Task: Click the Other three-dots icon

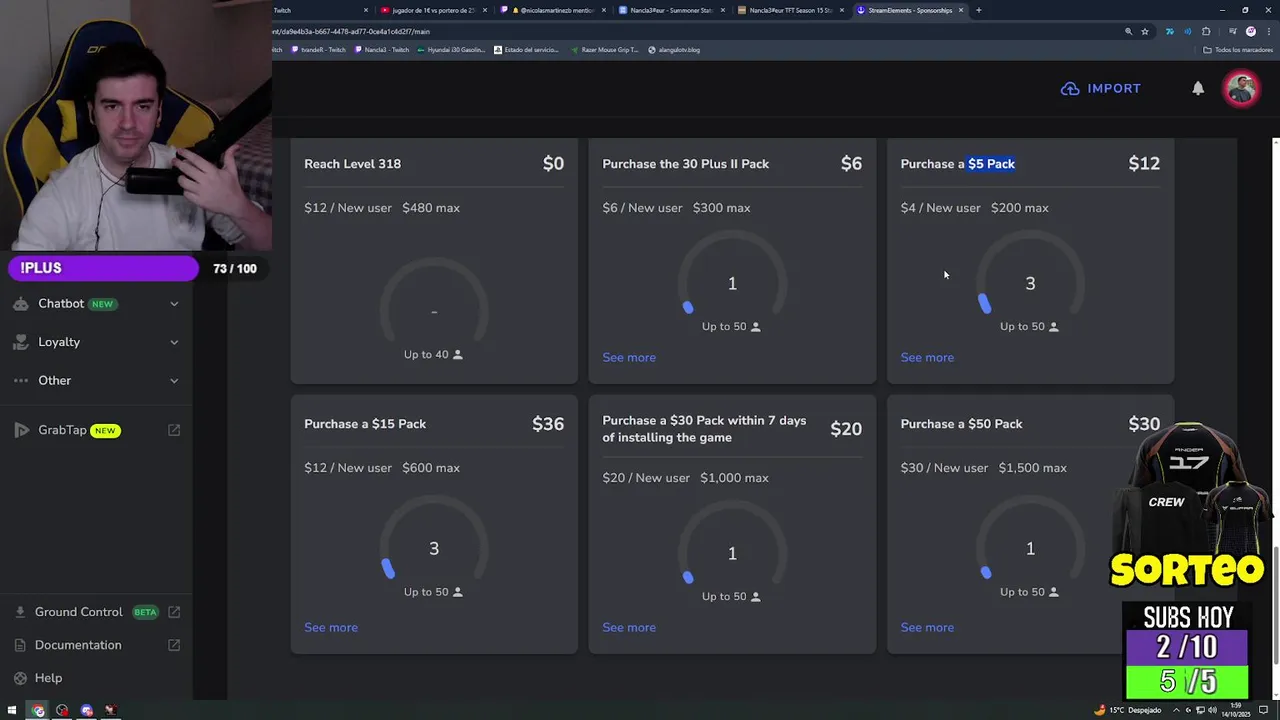Action: (x=21, y=380)
